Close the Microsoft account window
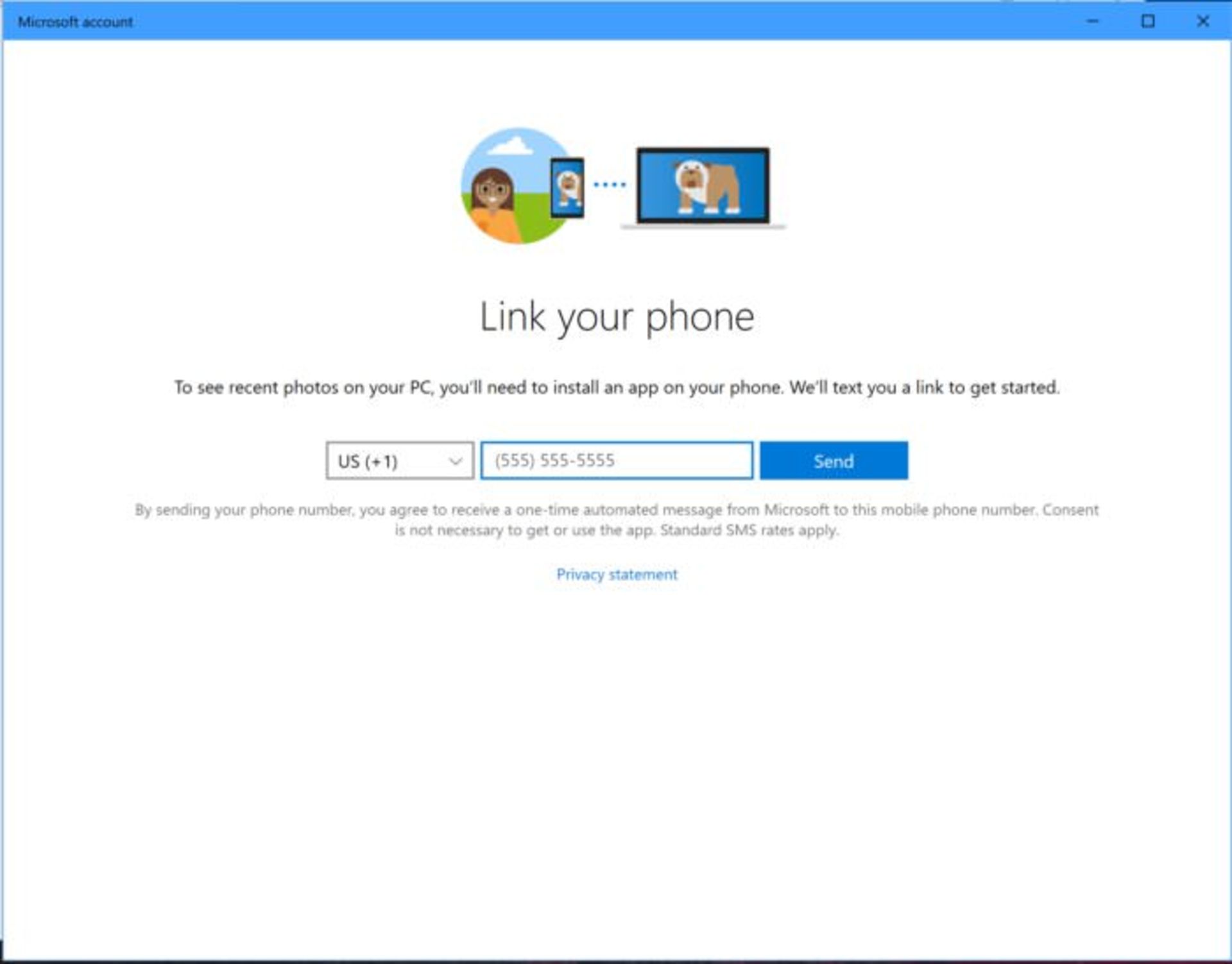The height and width of the screenshot is (964, 1232). click(x=1203, y=21)
